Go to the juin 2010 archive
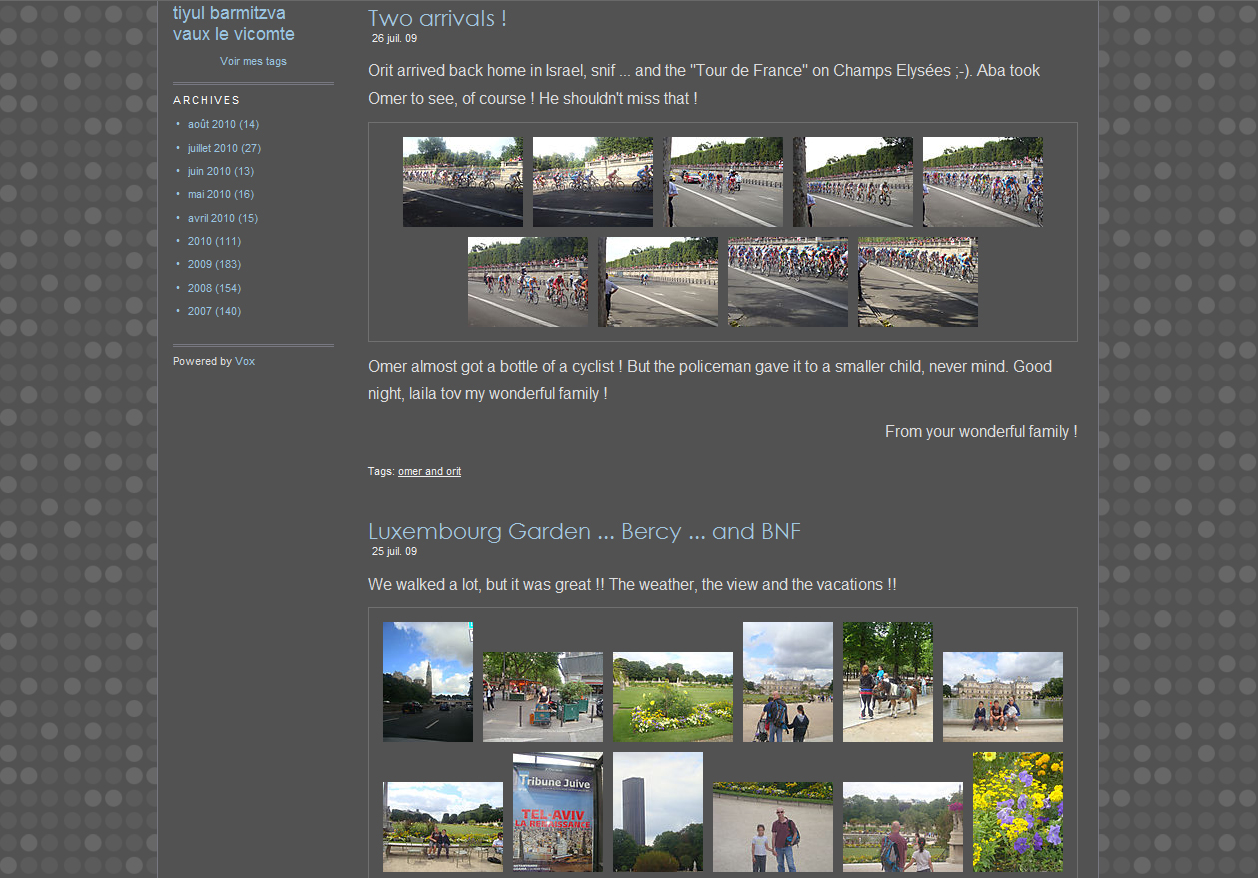Viewport: 1258px width, 878px height. pos(209,171)
